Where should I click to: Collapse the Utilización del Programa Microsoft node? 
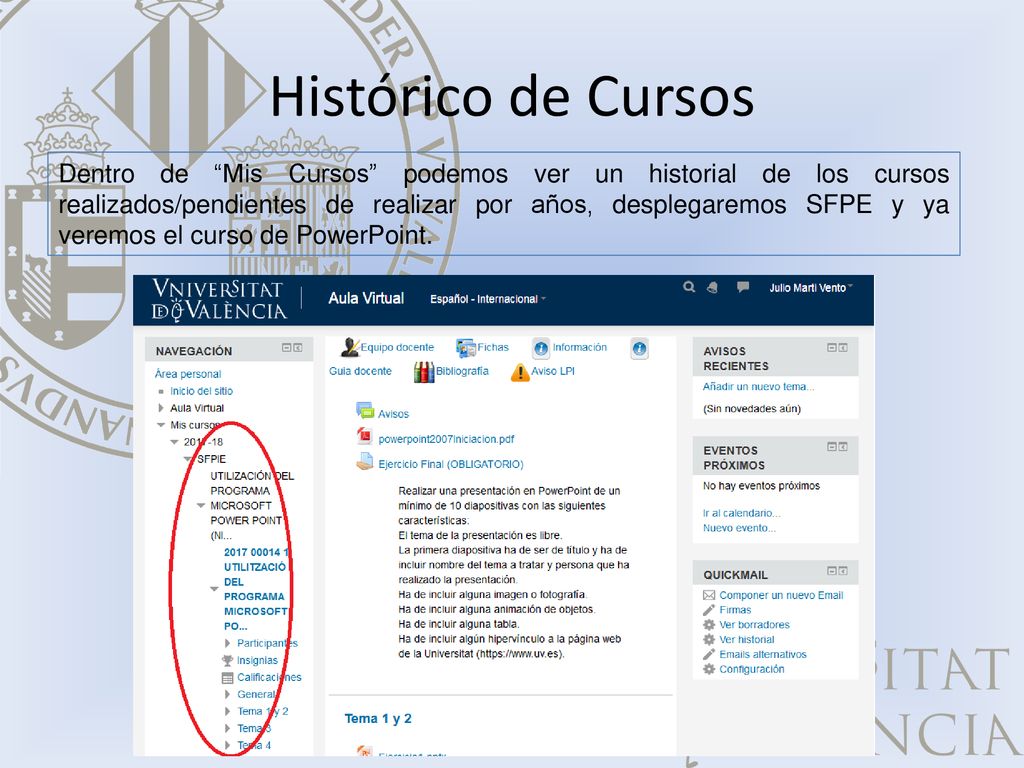201,505
